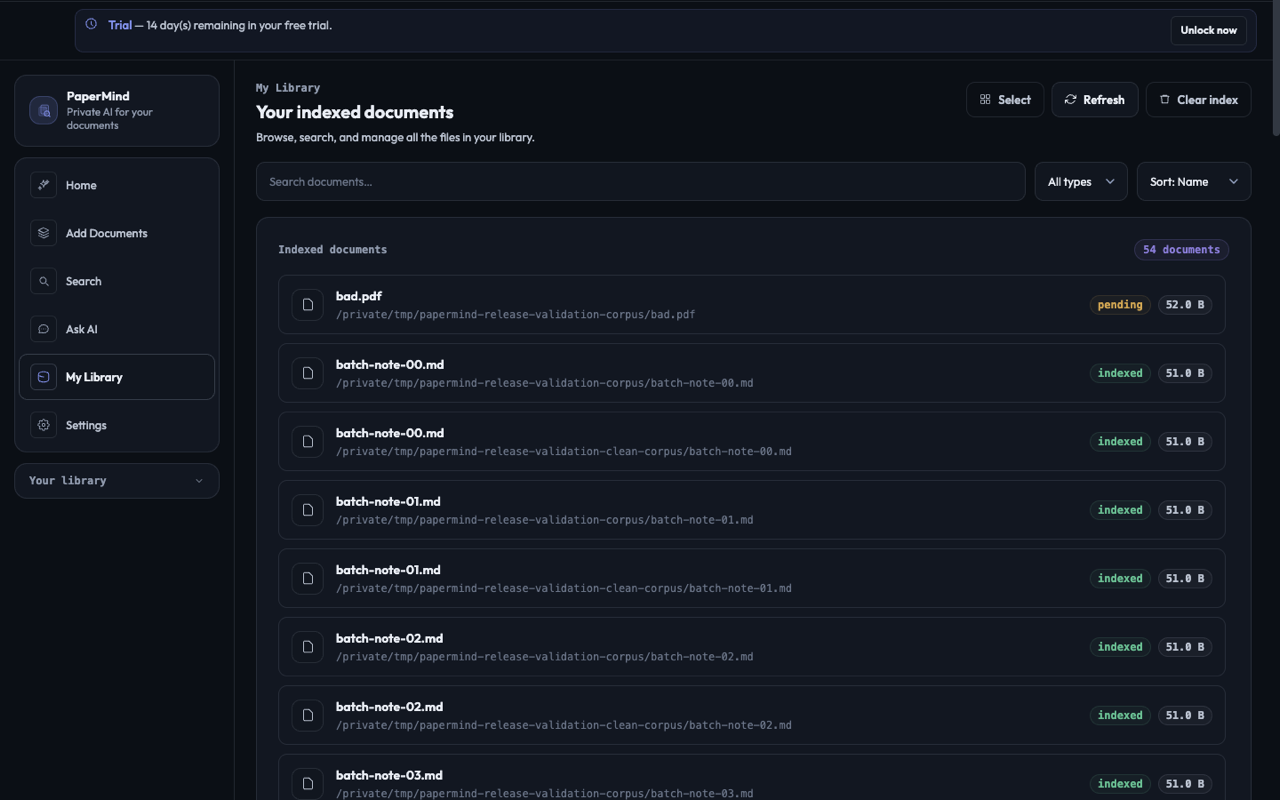Click the Search documents input field
The height and width of the screenshot is (800, 1280).
click(x=641, y=182)
